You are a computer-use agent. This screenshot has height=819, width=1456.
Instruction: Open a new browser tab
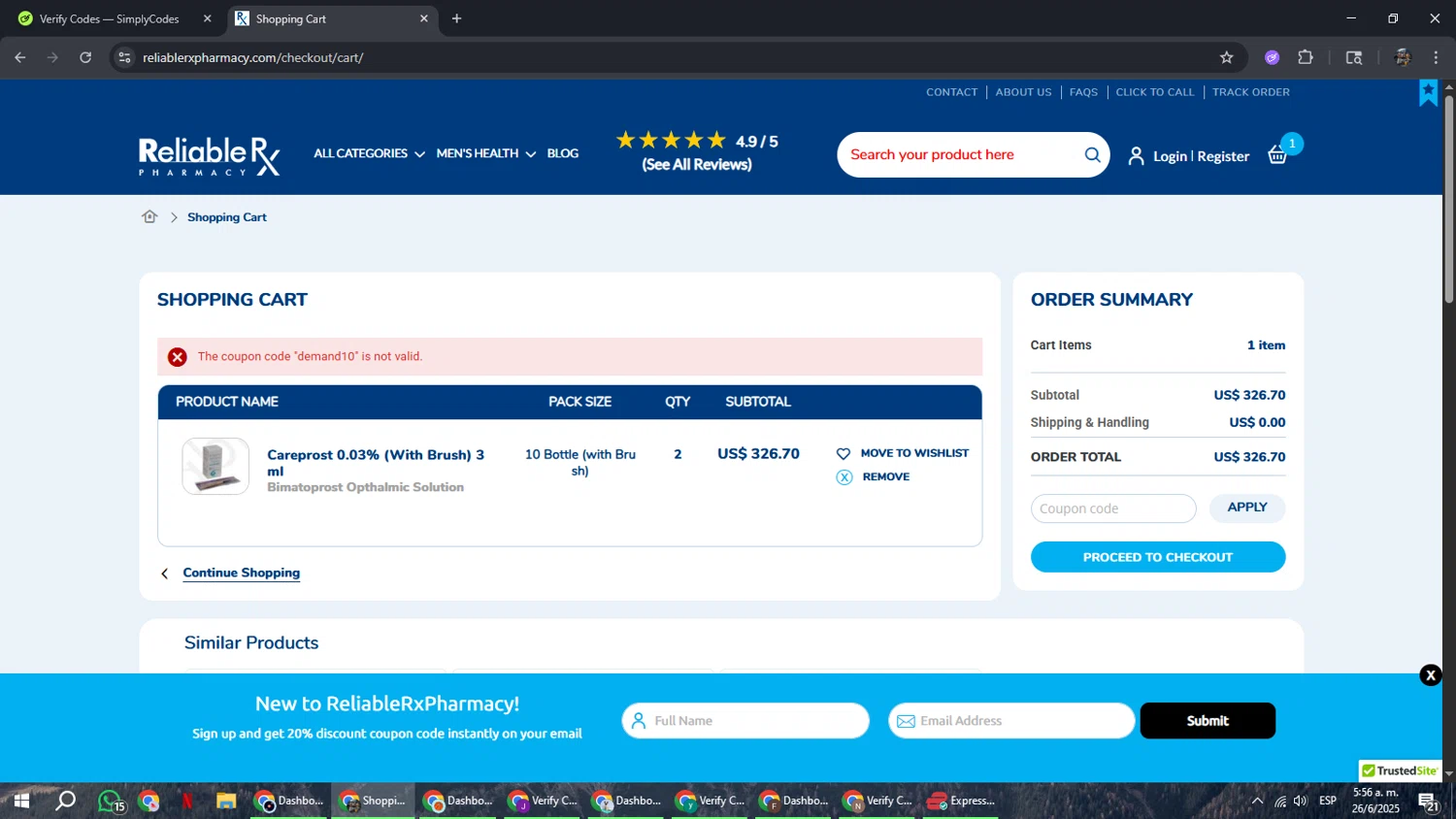coord(456,18)
